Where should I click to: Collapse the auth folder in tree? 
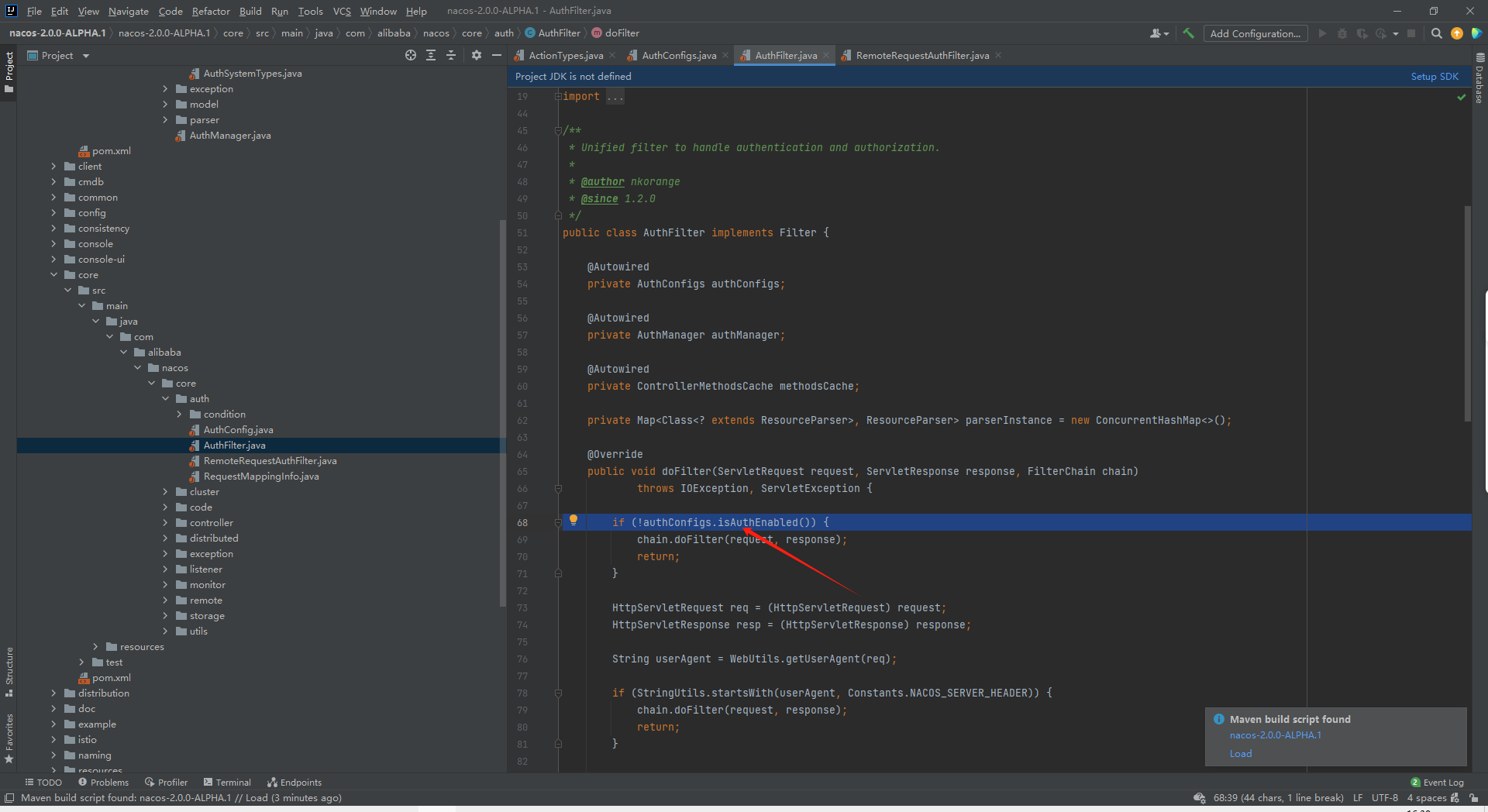(166, 399)
